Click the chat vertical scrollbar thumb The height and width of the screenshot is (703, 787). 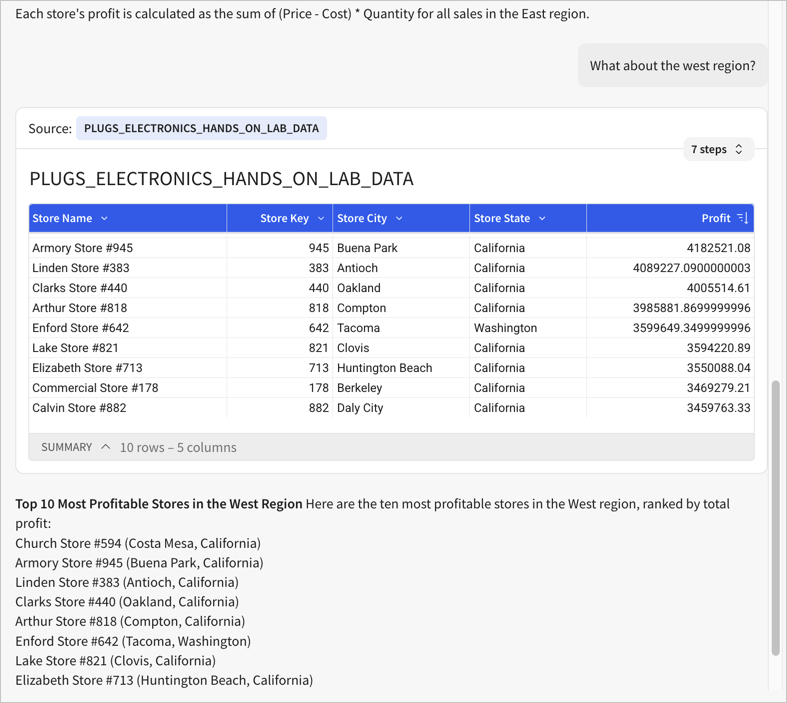[x=776, y=518]
